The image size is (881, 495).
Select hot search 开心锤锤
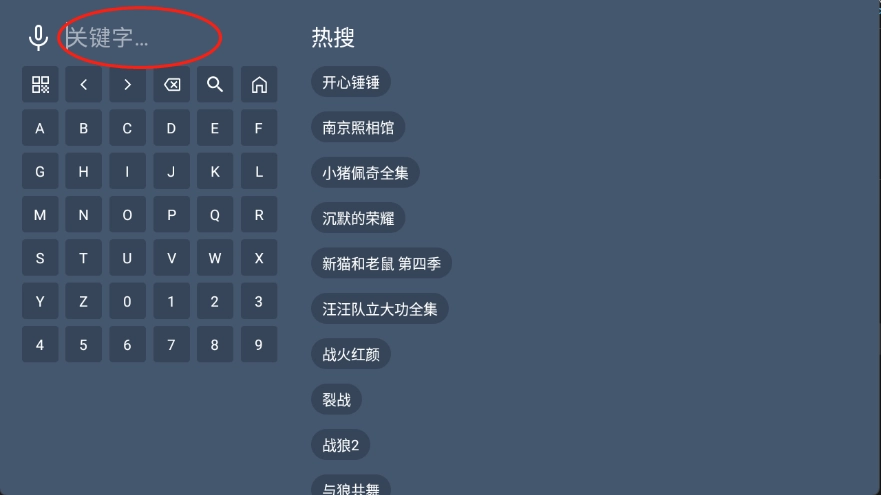pos(351,83)
